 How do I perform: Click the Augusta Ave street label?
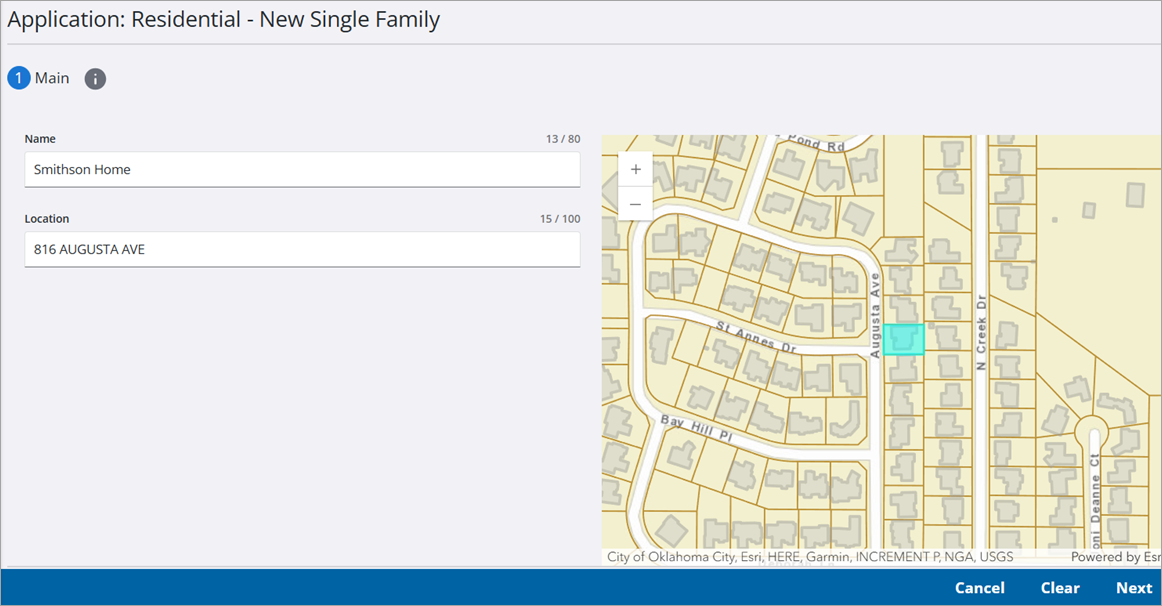(x=875, y=314)
